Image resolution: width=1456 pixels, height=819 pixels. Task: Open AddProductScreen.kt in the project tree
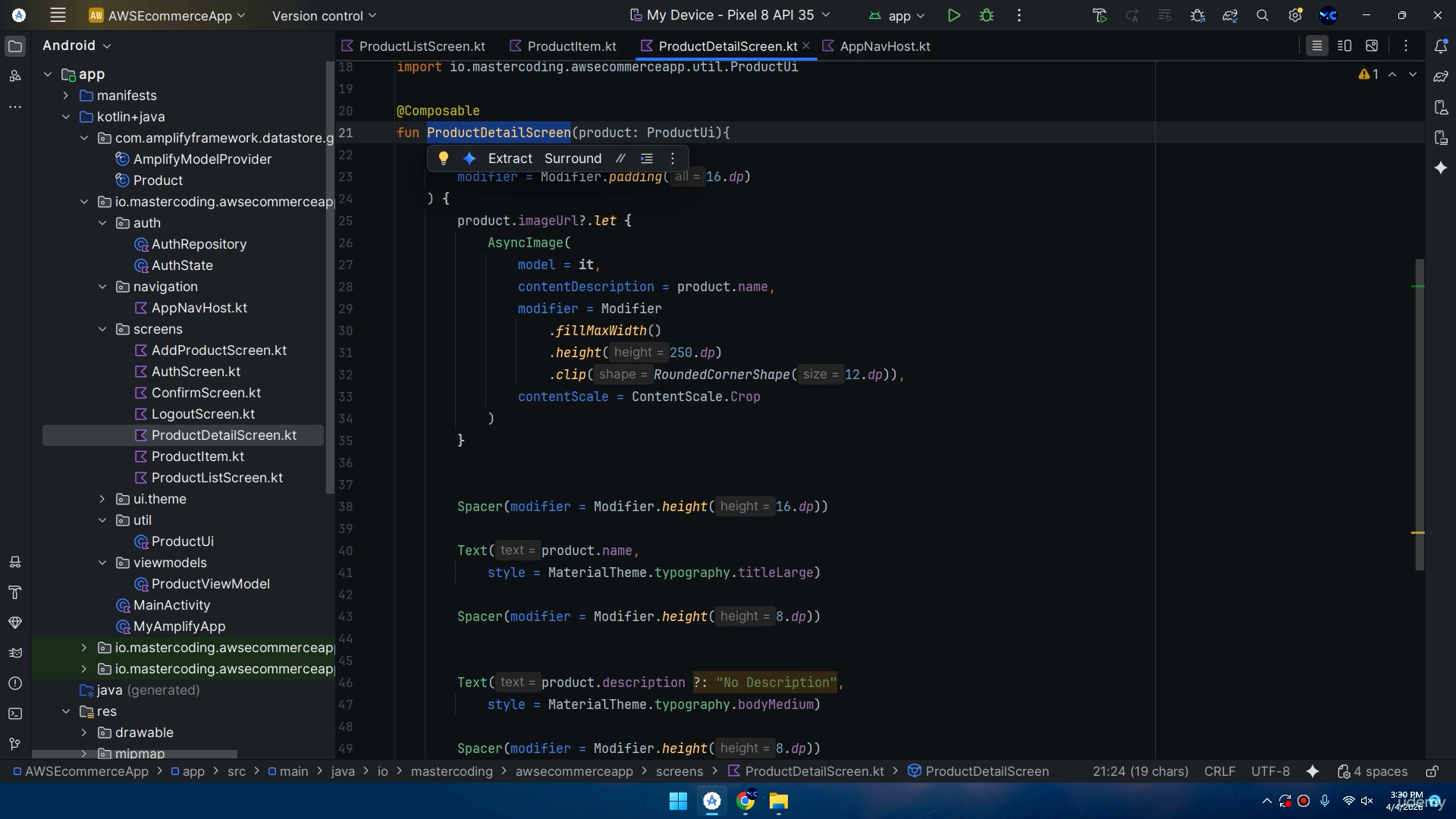pos(219,350)
